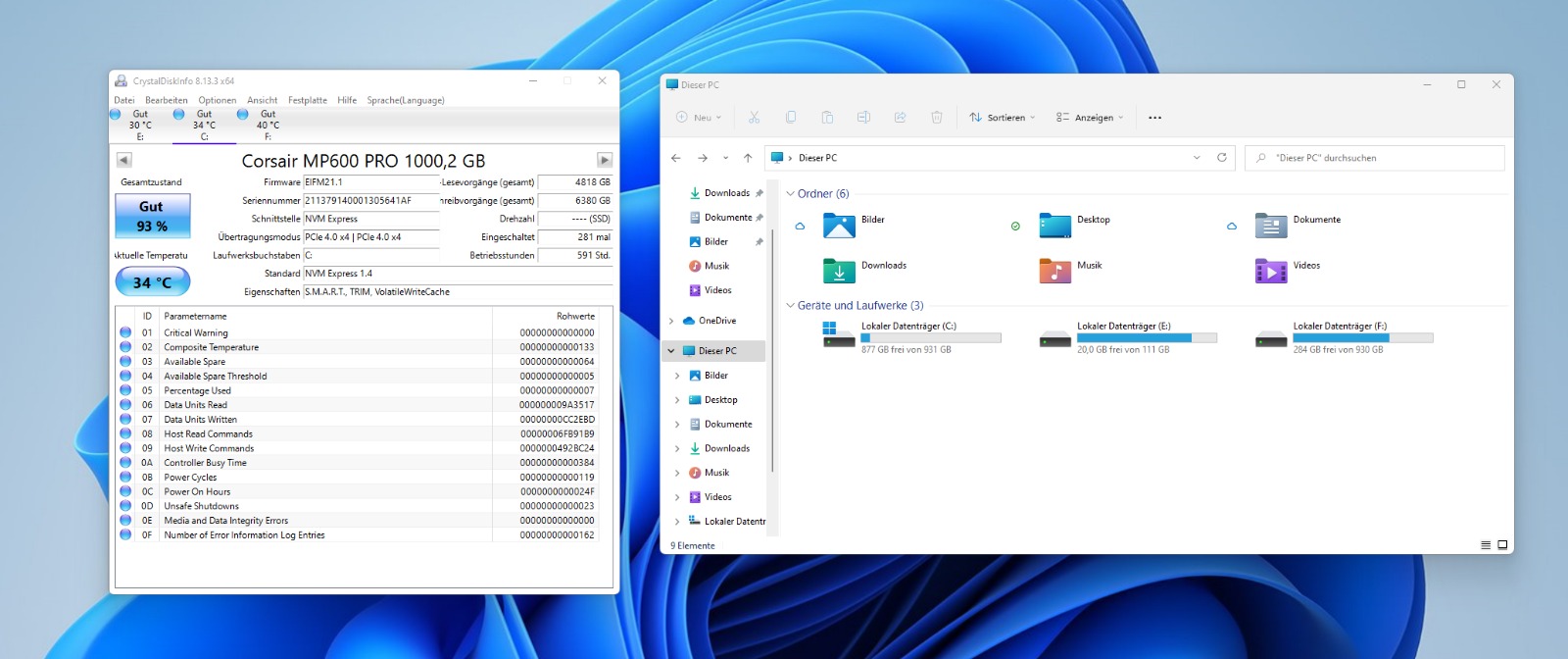This screenshot has height=659, width=1568.
Task: Click the Gut 93 % health status button
Action: tap(152, 216)
